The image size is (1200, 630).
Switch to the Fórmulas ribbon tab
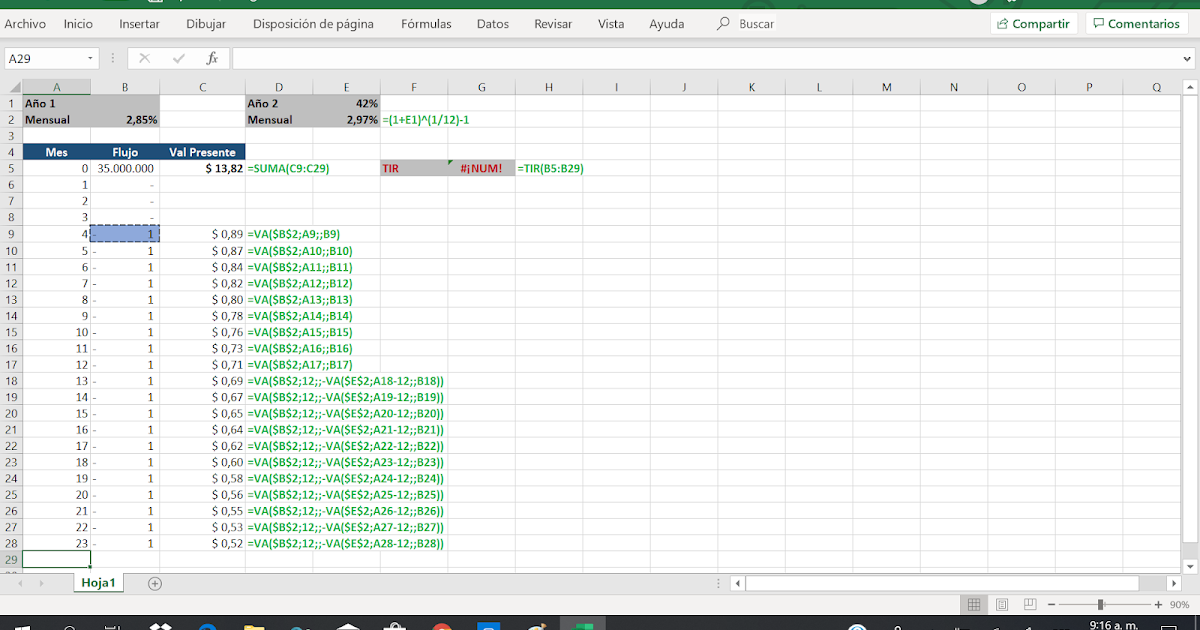point(426,24)
